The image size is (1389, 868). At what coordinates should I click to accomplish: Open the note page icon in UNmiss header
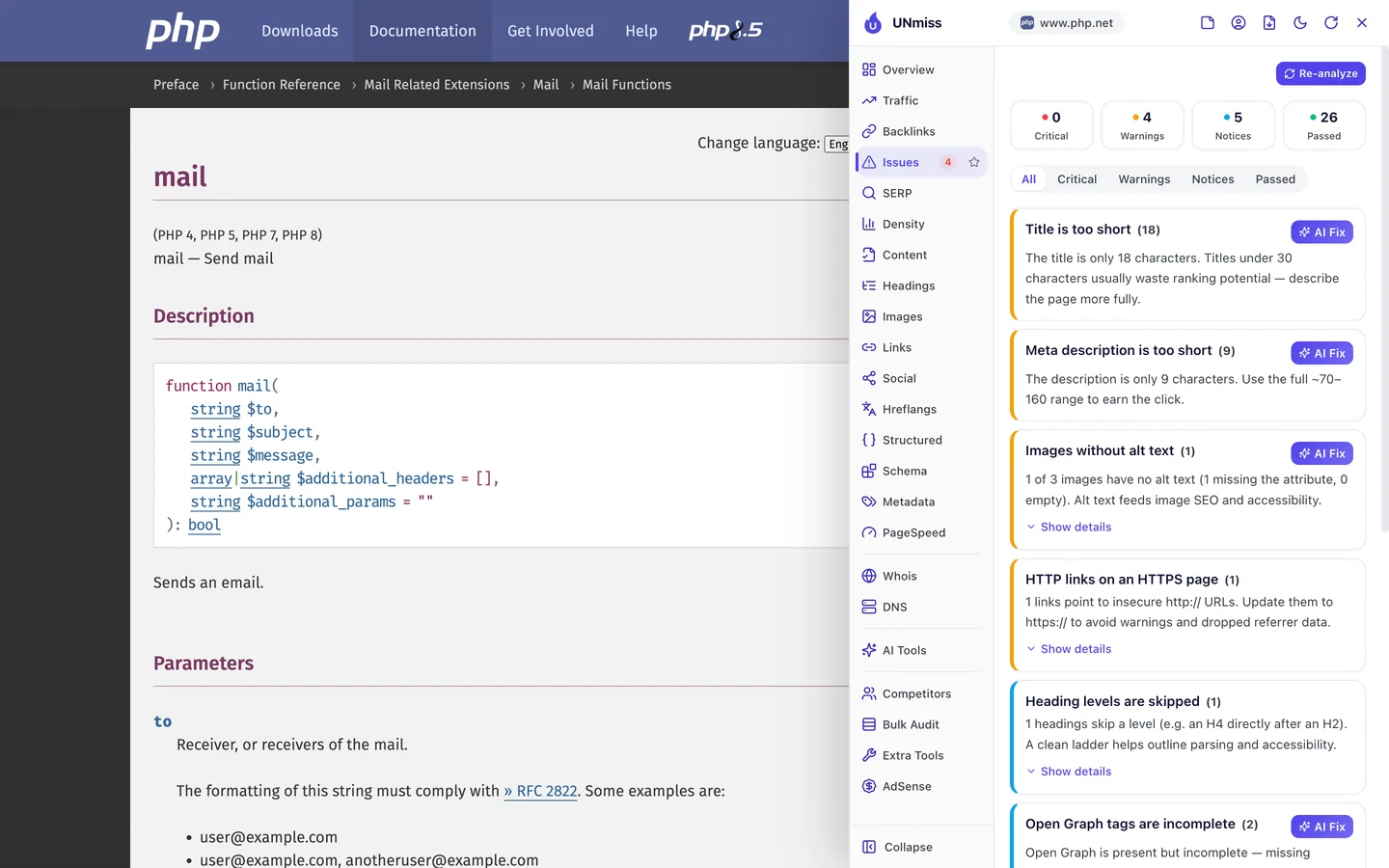(x=1208, y=23)
